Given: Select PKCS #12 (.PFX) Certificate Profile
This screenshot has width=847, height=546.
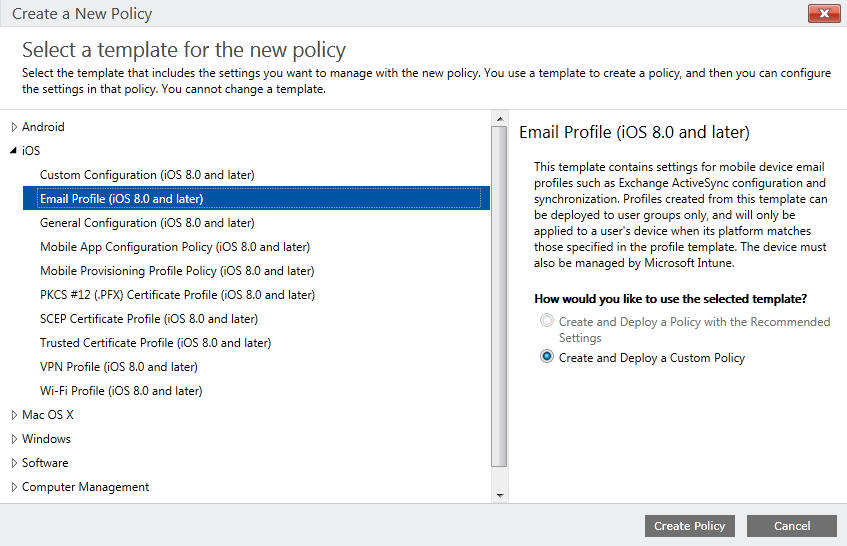Looking at the screenshot, I should pyautogui.click(x=177, y=295).
